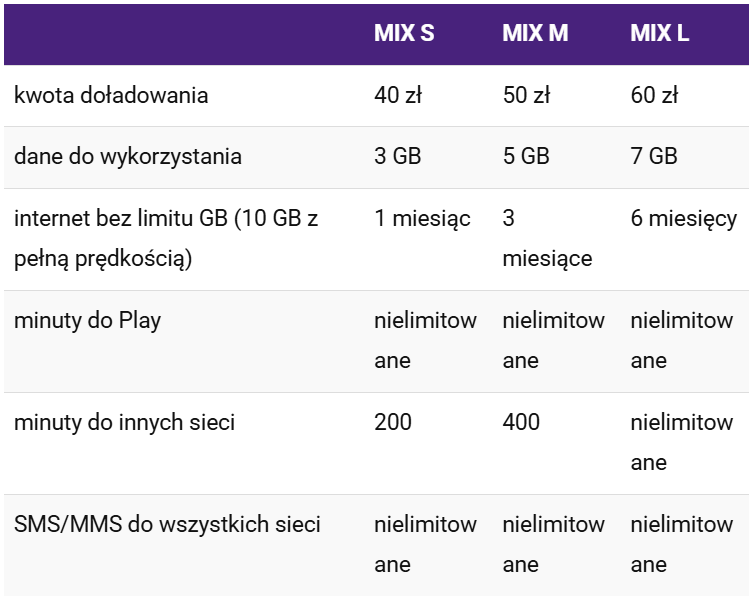Click 'SMS/MMS do wszystkich sieci' label
750x600 pixels.
point(167,524)
